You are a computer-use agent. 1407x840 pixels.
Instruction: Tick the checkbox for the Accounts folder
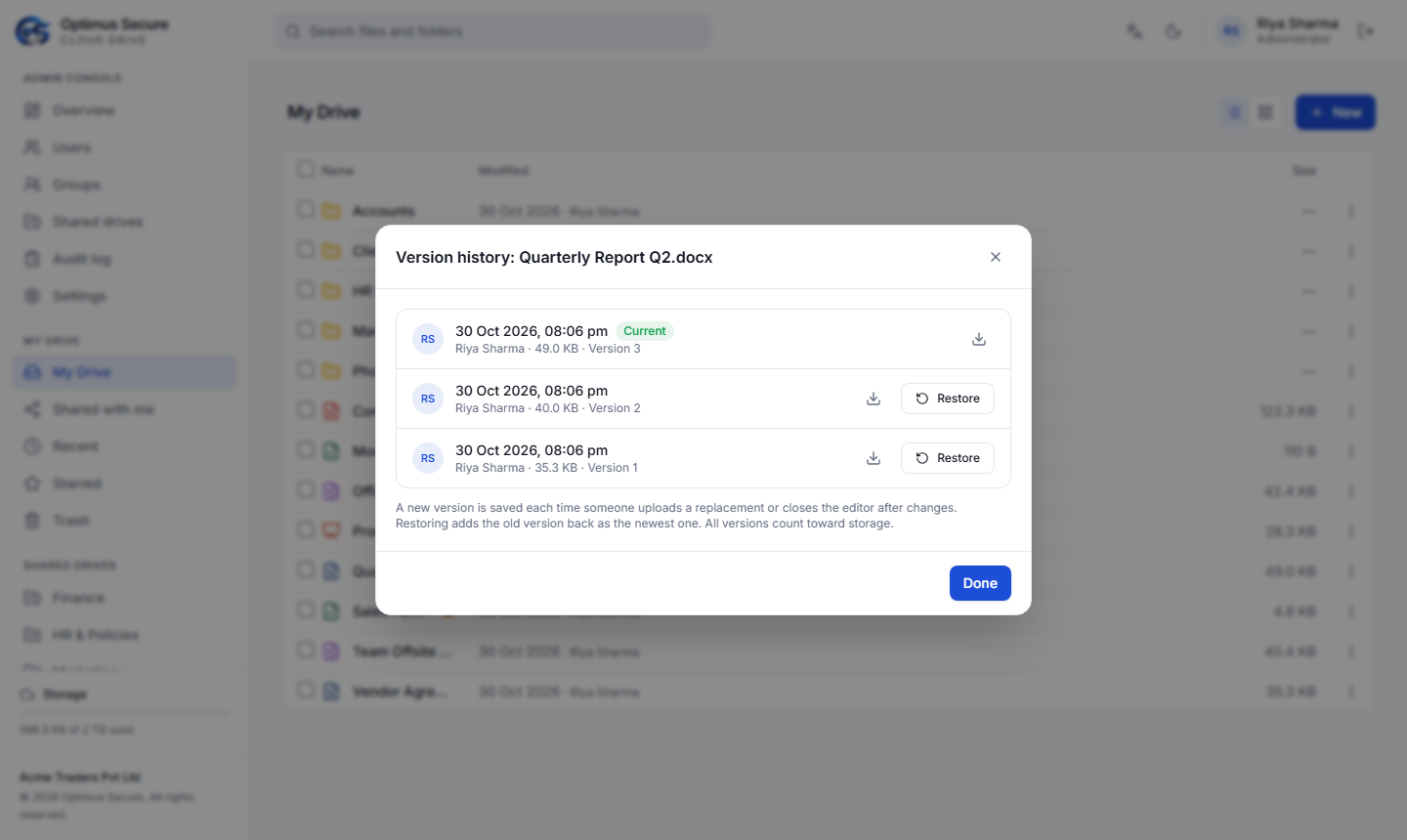click(x=306, y=210)
